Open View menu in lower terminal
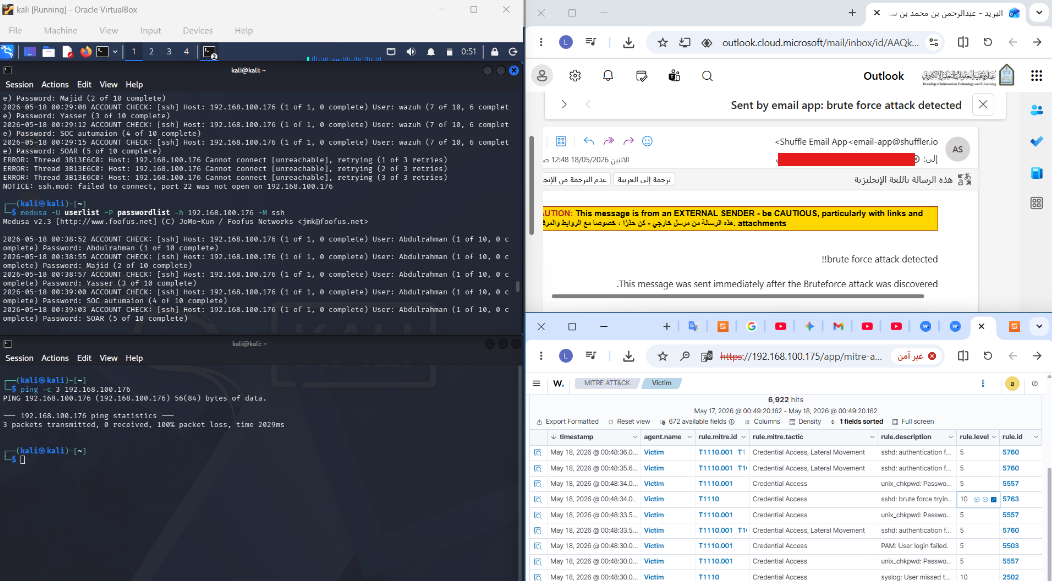The width and height of the screenshot is (1056, 581). (108, 358)
